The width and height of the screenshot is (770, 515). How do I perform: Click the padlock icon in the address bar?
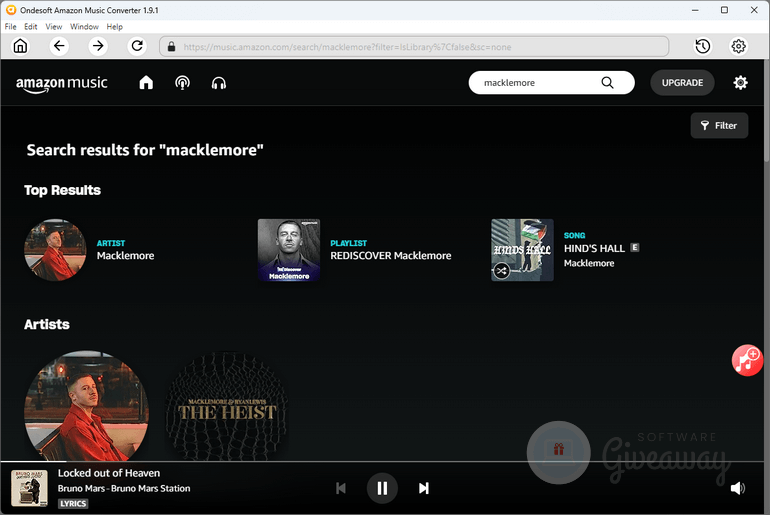(x=171, y=47)
